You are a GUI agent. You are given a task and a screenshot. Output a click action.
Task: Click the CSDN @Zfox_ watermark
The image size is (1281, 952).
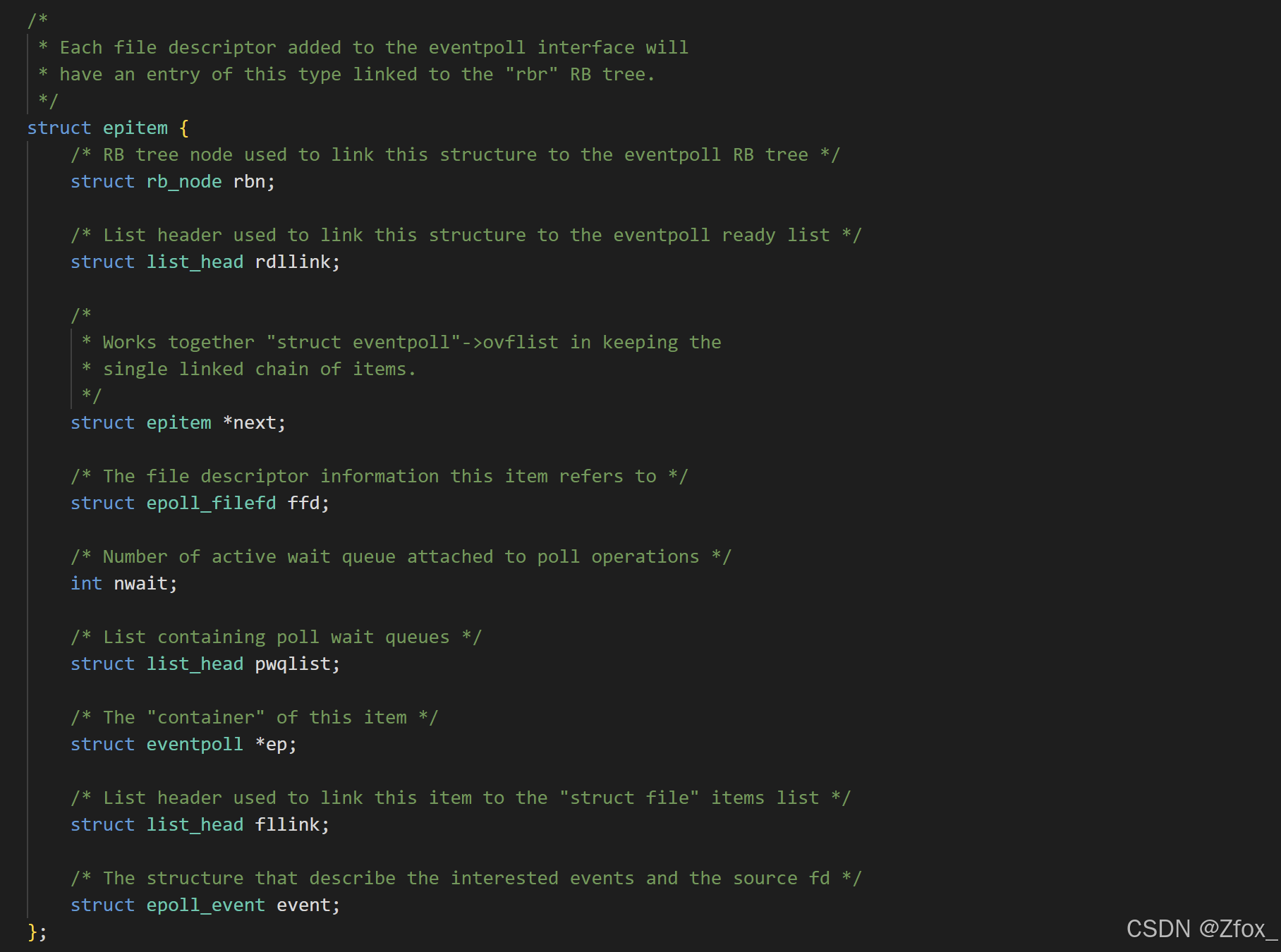1201,929
